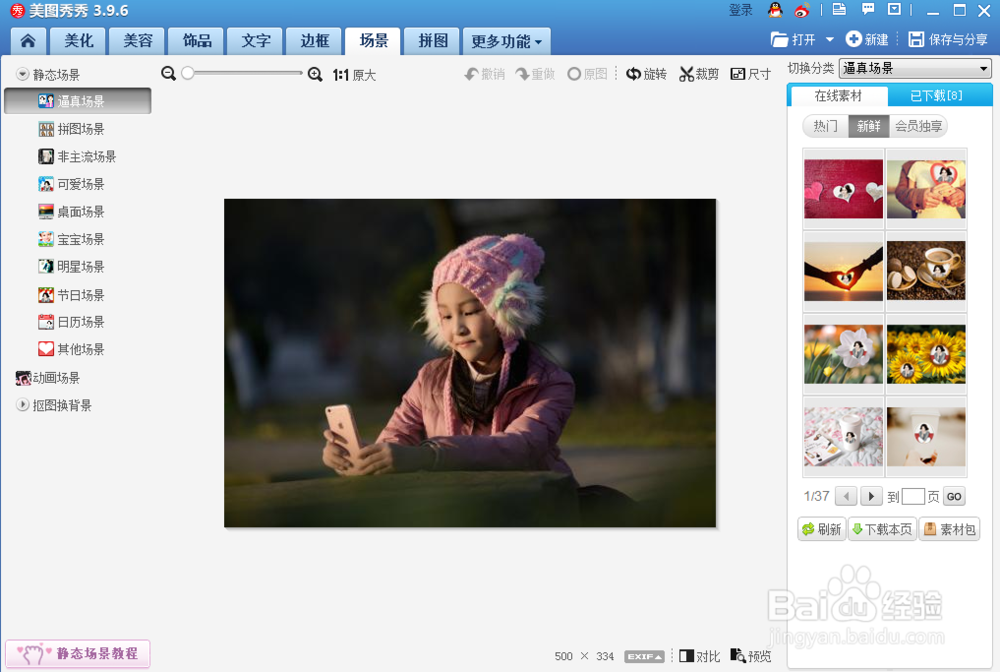The width and height of the screenshot is (1000, 672).
Task: Click the Weibo icon
Action: pos(802,10)
